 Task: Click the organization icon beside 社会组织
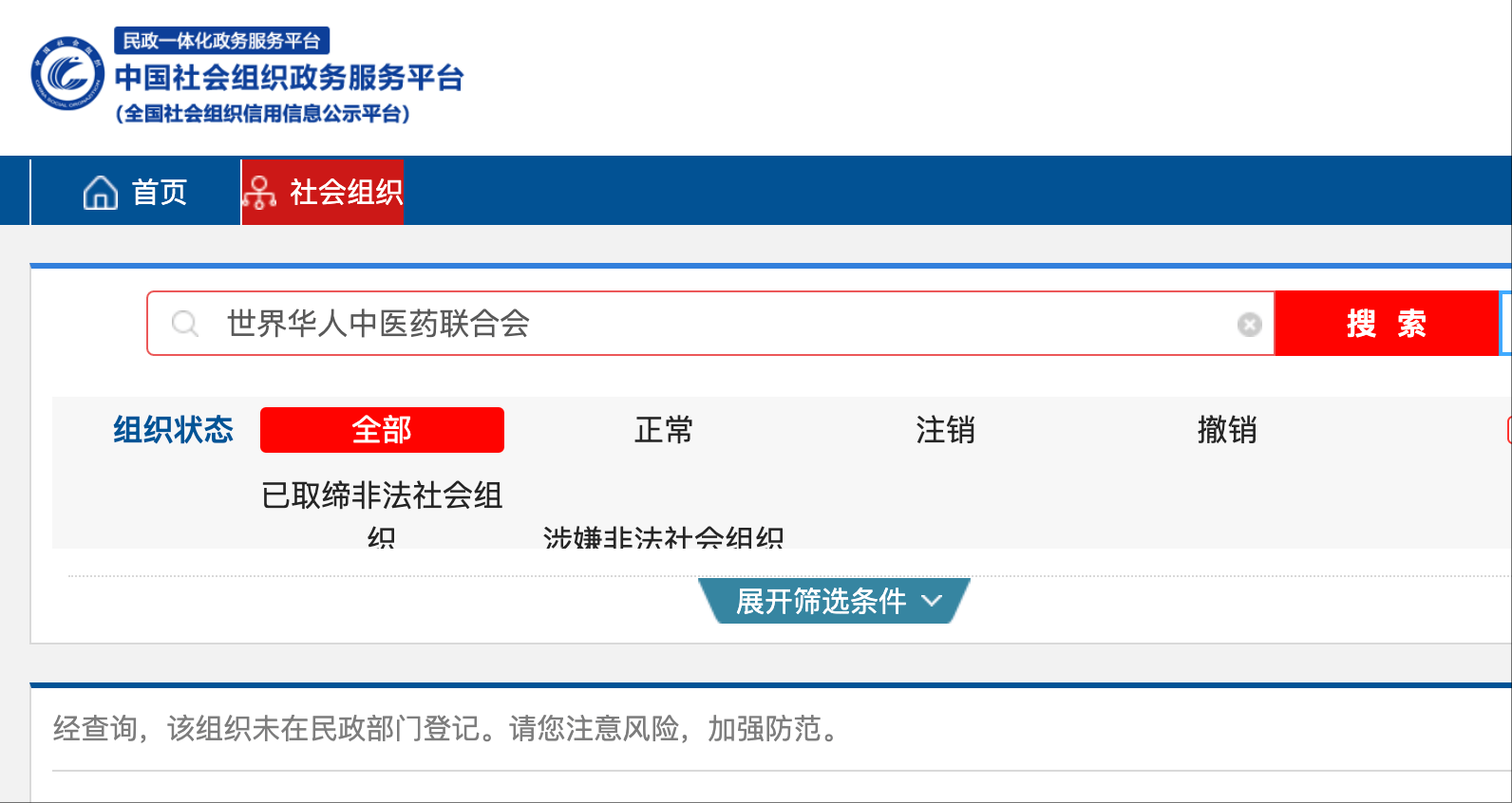[259, 192]
